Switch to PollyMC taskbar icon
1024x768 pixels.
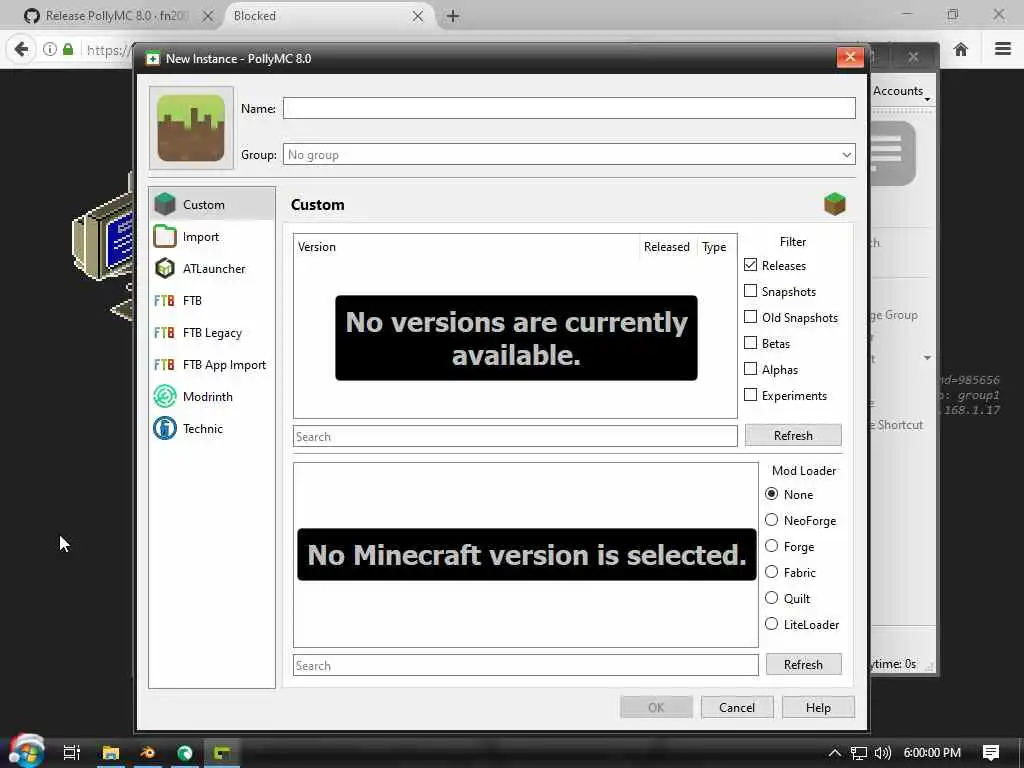click(222, 752)
